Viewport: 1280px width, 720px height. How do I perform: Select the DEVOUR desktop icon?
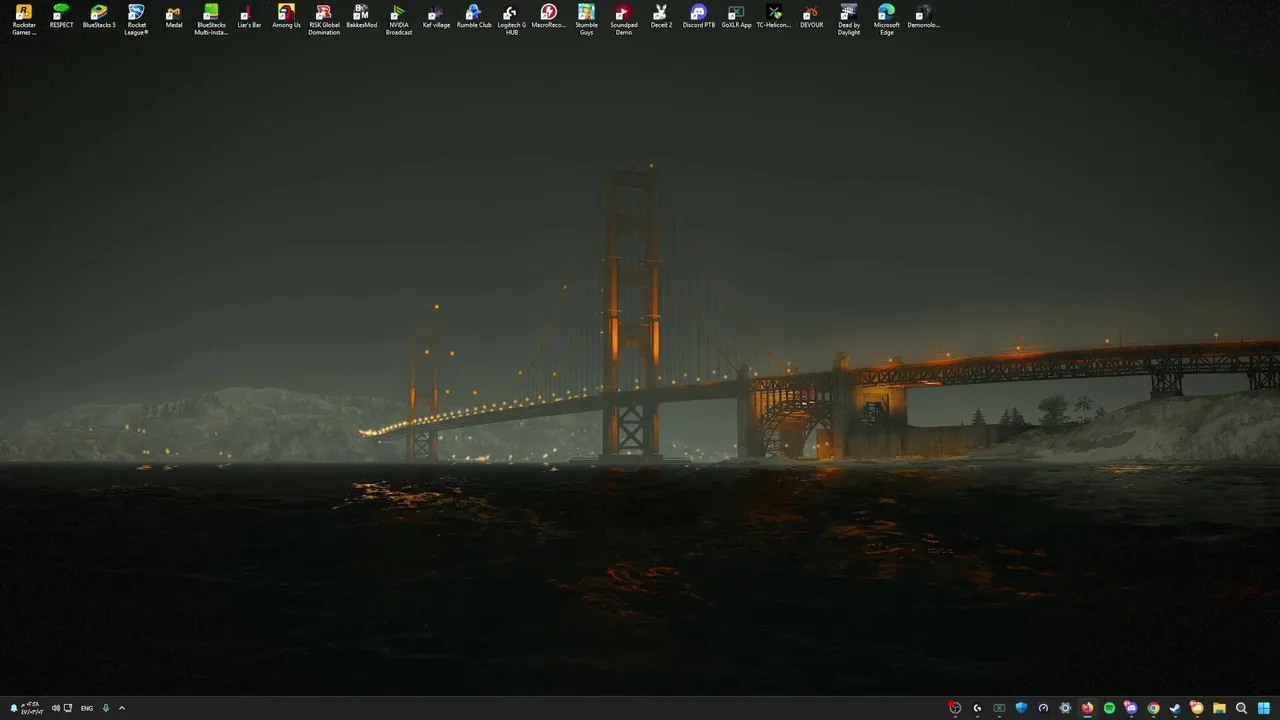point(811,17)
